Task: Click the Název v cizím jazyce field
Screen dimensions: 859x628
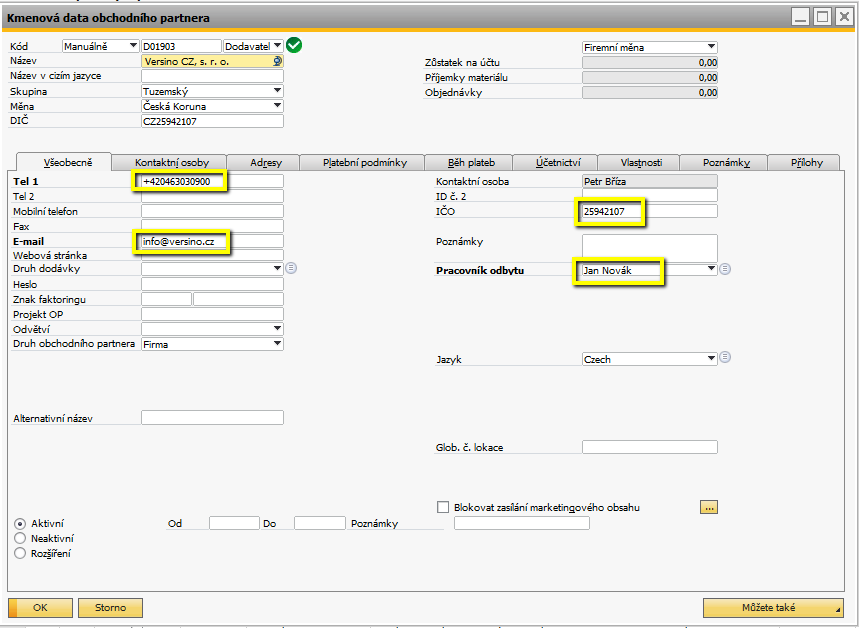Action: pos(213,76)
